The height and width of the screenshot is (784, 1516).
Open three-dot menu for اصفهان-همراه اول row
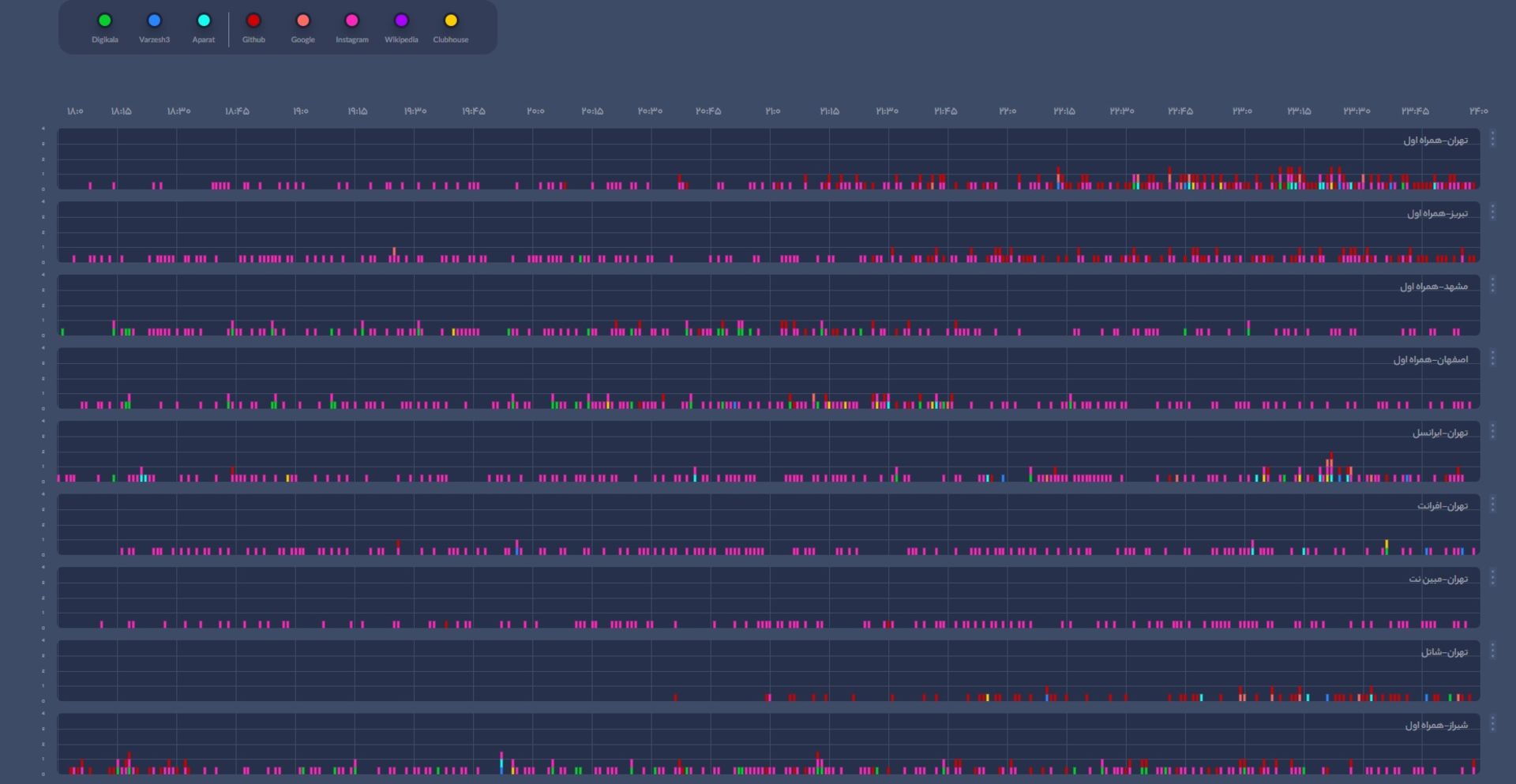[1492, 358]
